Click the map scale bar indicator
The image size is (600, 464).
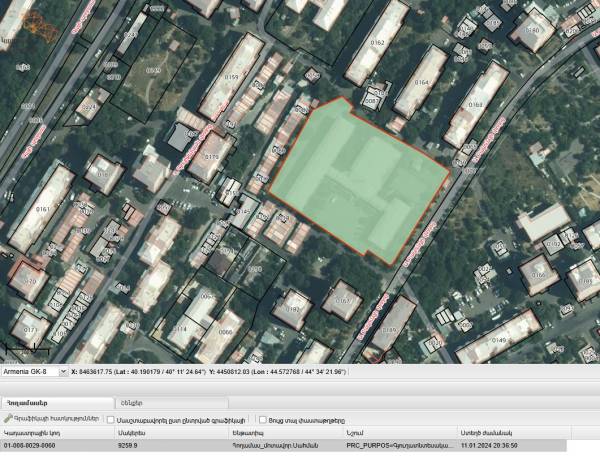tap(27, 350)
